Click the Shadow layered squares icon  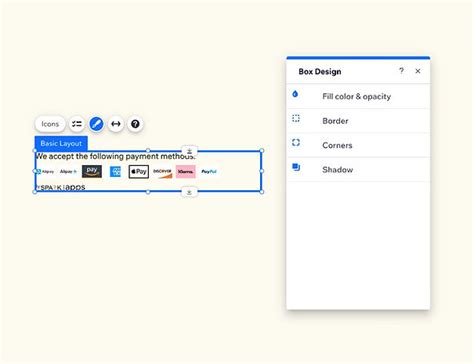pos(296,167)
